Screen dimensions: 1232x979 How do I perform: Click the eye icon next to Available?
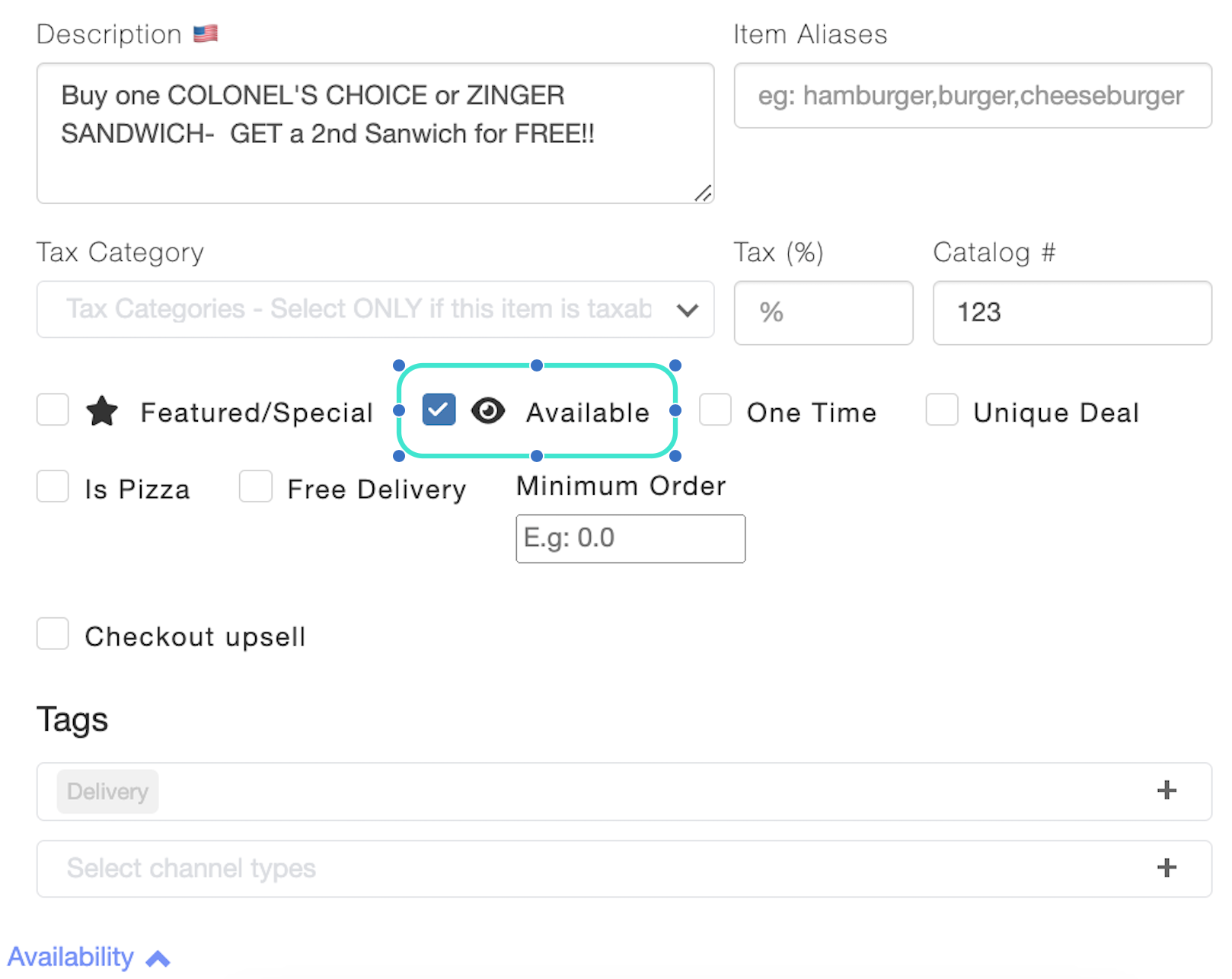click(x=488, y=411)
